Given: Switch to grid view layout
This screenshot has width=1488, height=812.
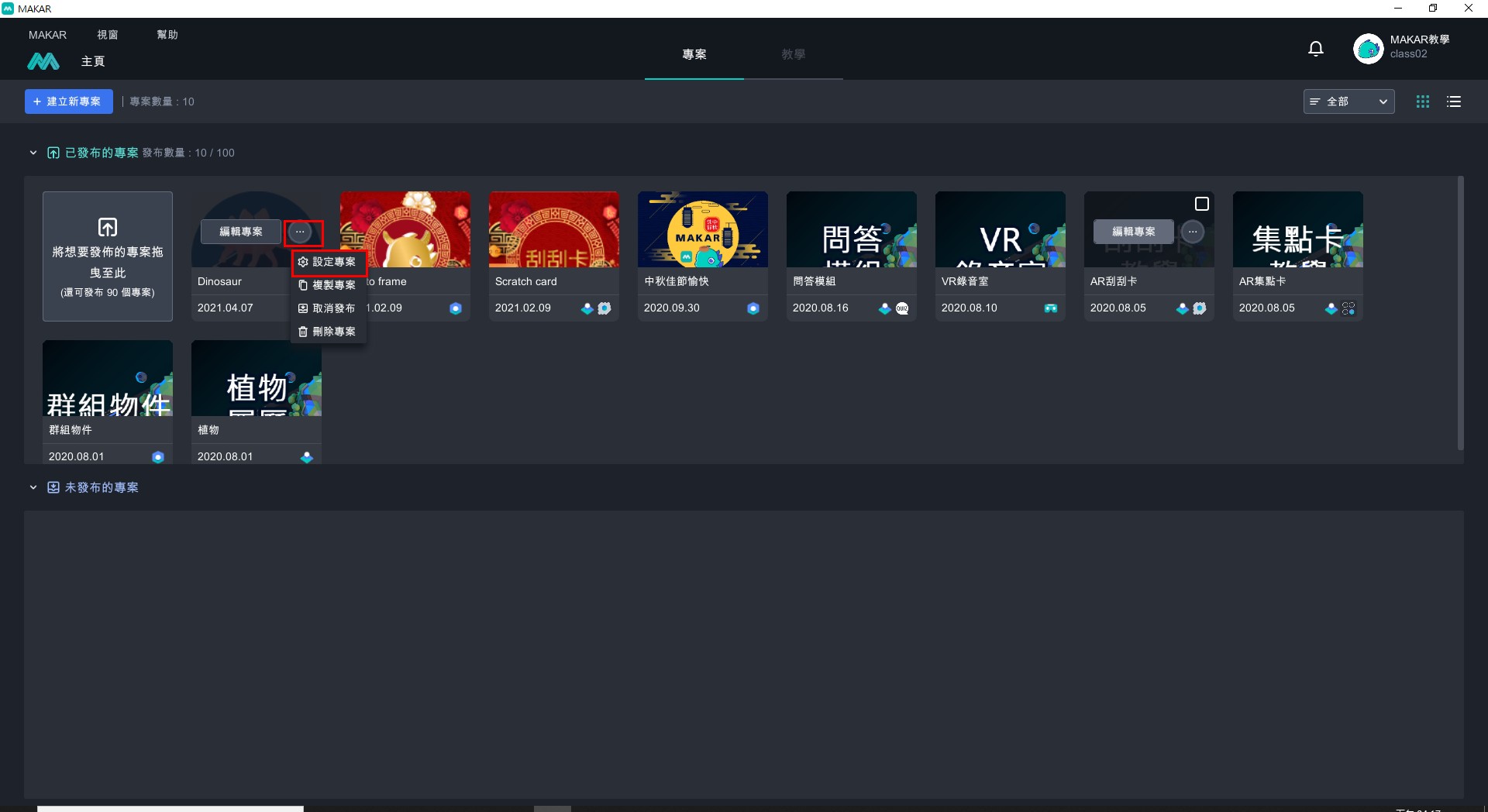Looking at the screenshot, I should pyautogui.click(x=1423, y=101).
